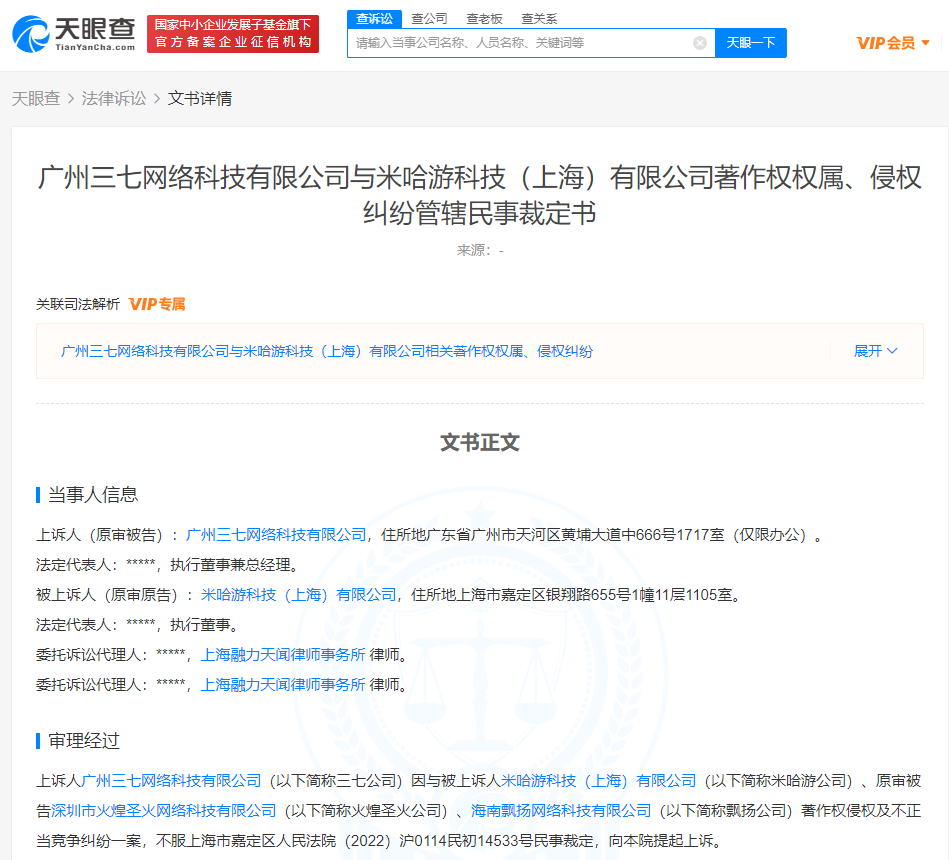Clear the search box with the X icon
Image resolution: width=949 pixels, height=860 pixels.
tap(700, 43)
